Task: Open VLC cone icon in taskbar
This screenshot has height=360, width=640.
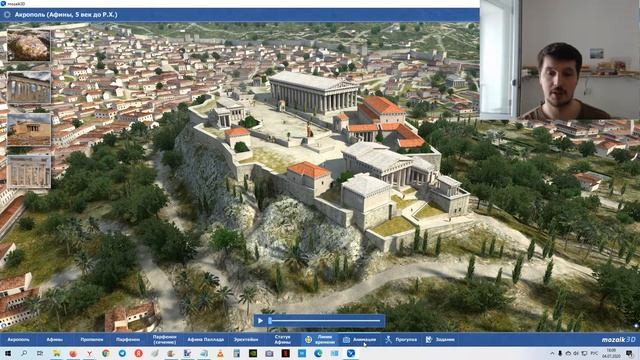Action: click(x=220, y=353)
